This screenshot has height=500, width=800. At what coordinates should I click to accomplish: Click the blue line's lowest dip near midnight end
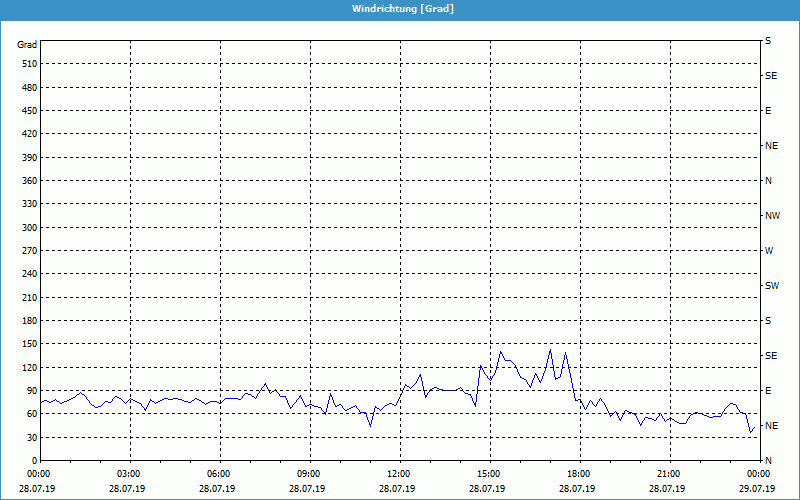pyautogui.click(x=750, y=433)
